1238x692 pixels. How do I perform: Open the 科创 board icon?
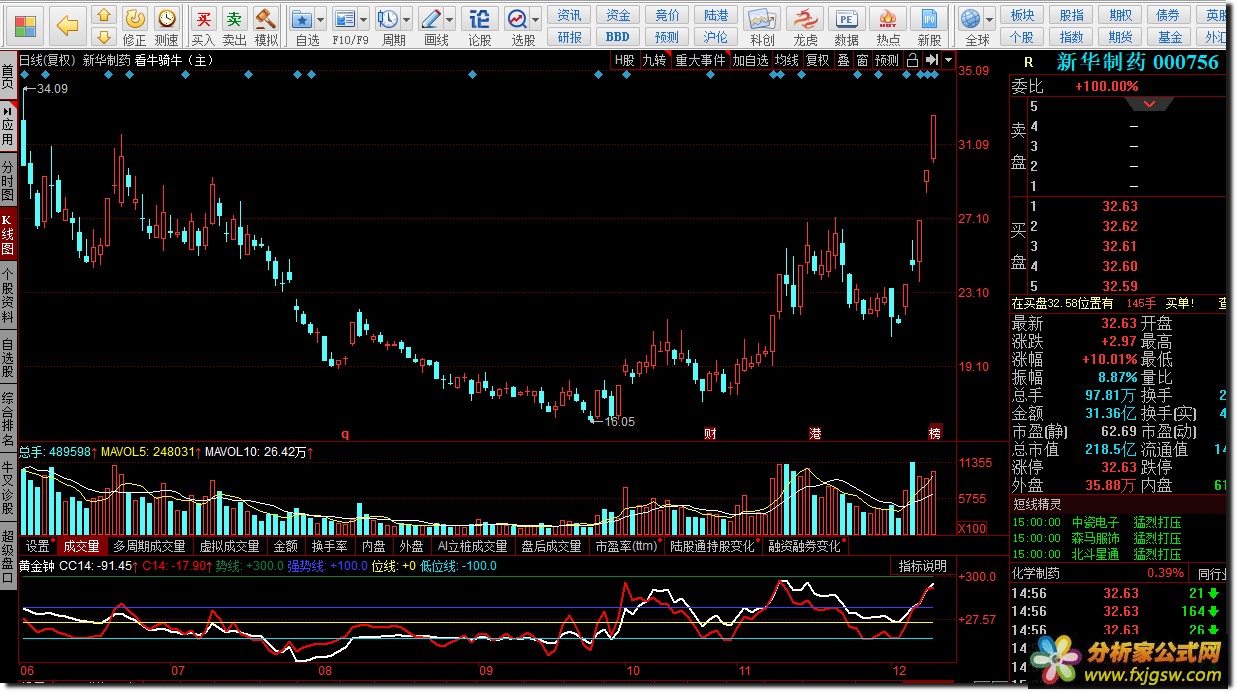coord(762,26)
